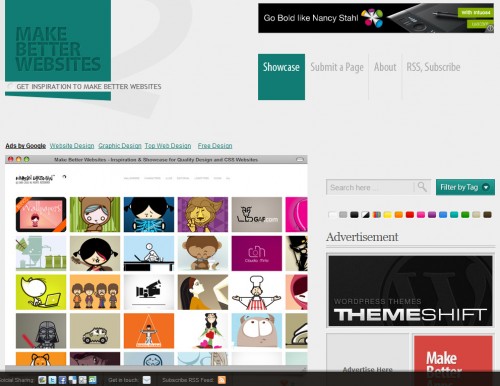Click the Search here input field
This screenshot has height=386, width=500.
[370, 187]
